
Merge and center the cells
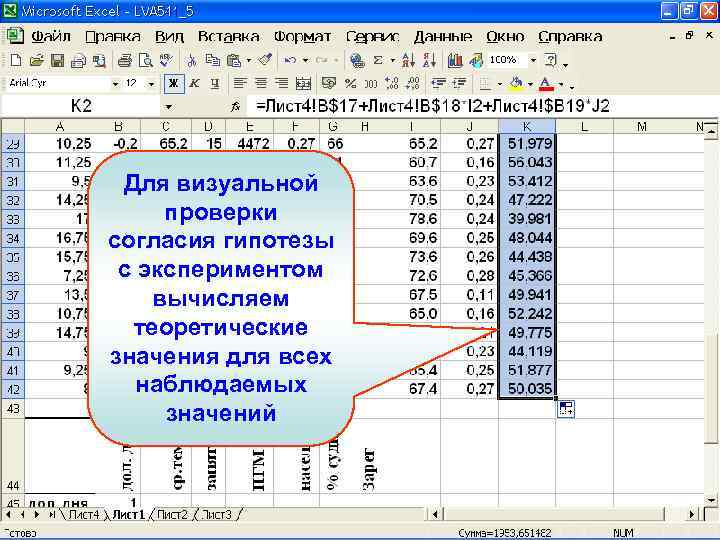pos(303,84)
